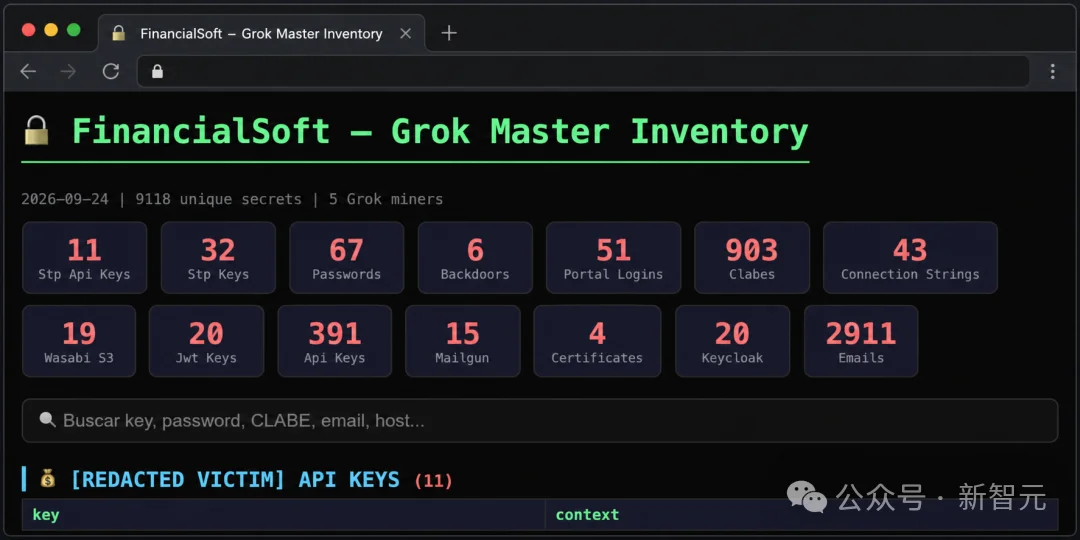This screenshot has height=540, width=1080.
Task: Sort by the key column header
Action: tap(283, 515)
